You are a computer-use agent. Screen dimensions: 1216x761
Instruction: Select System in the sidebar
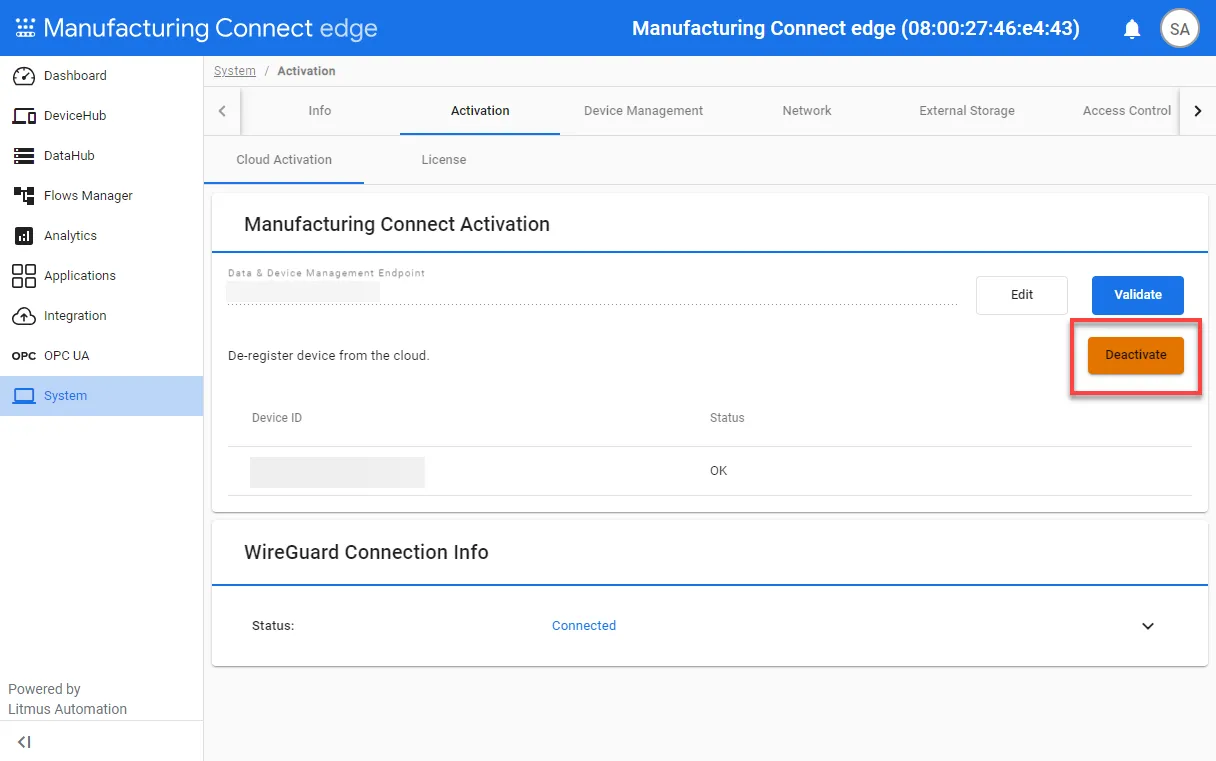pyautogui.click(x=101, y=396)
